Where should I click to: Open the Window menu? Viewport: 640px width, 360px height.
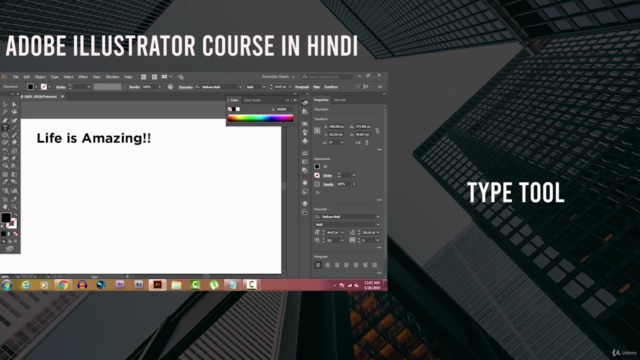coord(112,77)
